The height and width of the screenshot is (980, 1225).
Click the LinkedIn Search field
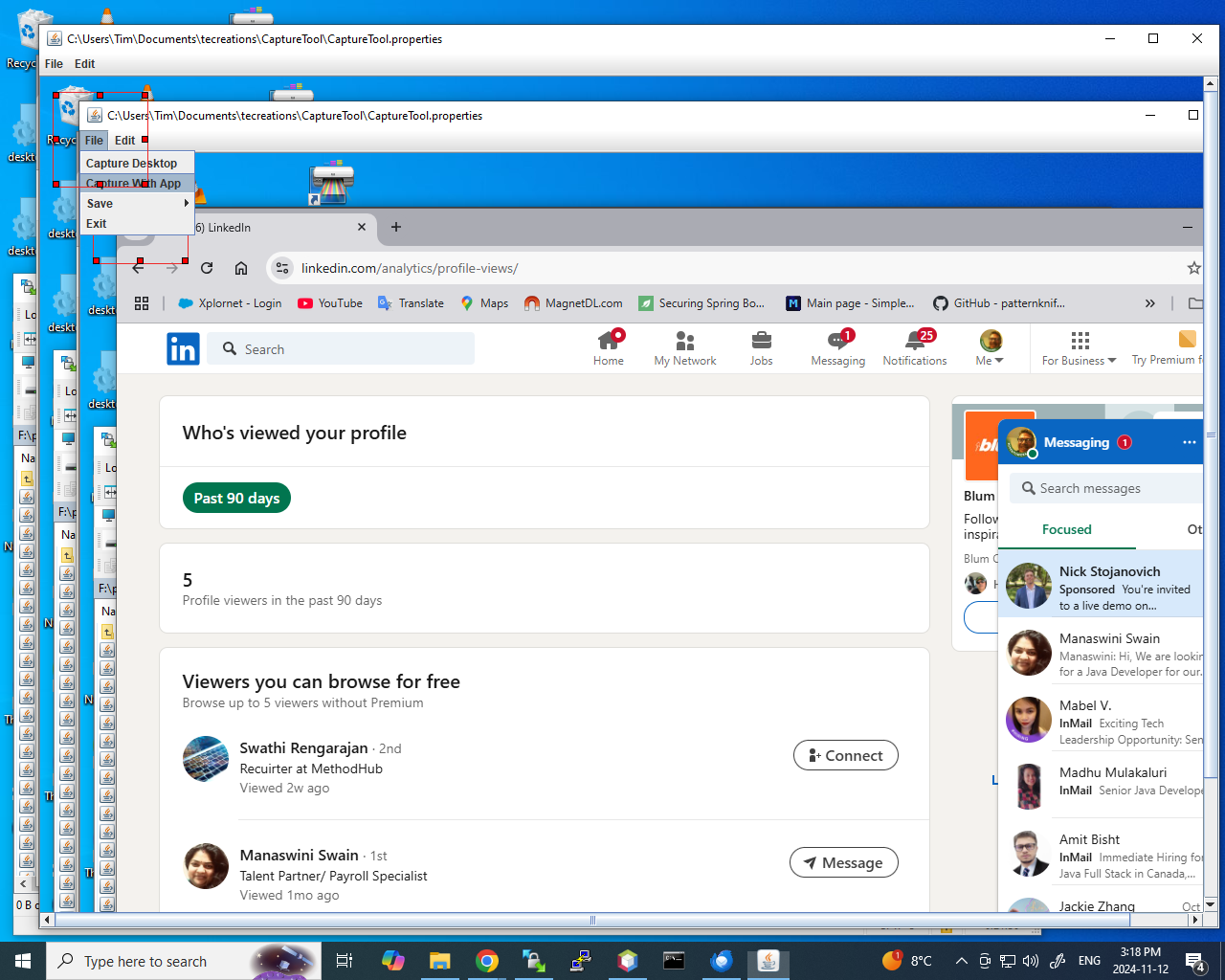click(x=341, y=349)
